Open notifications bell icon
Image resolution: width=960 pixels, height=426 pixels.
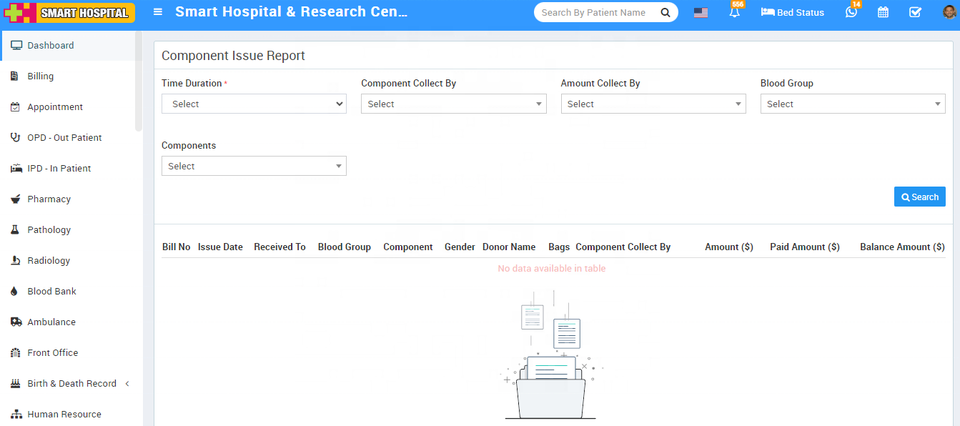[x=735, y=12]
